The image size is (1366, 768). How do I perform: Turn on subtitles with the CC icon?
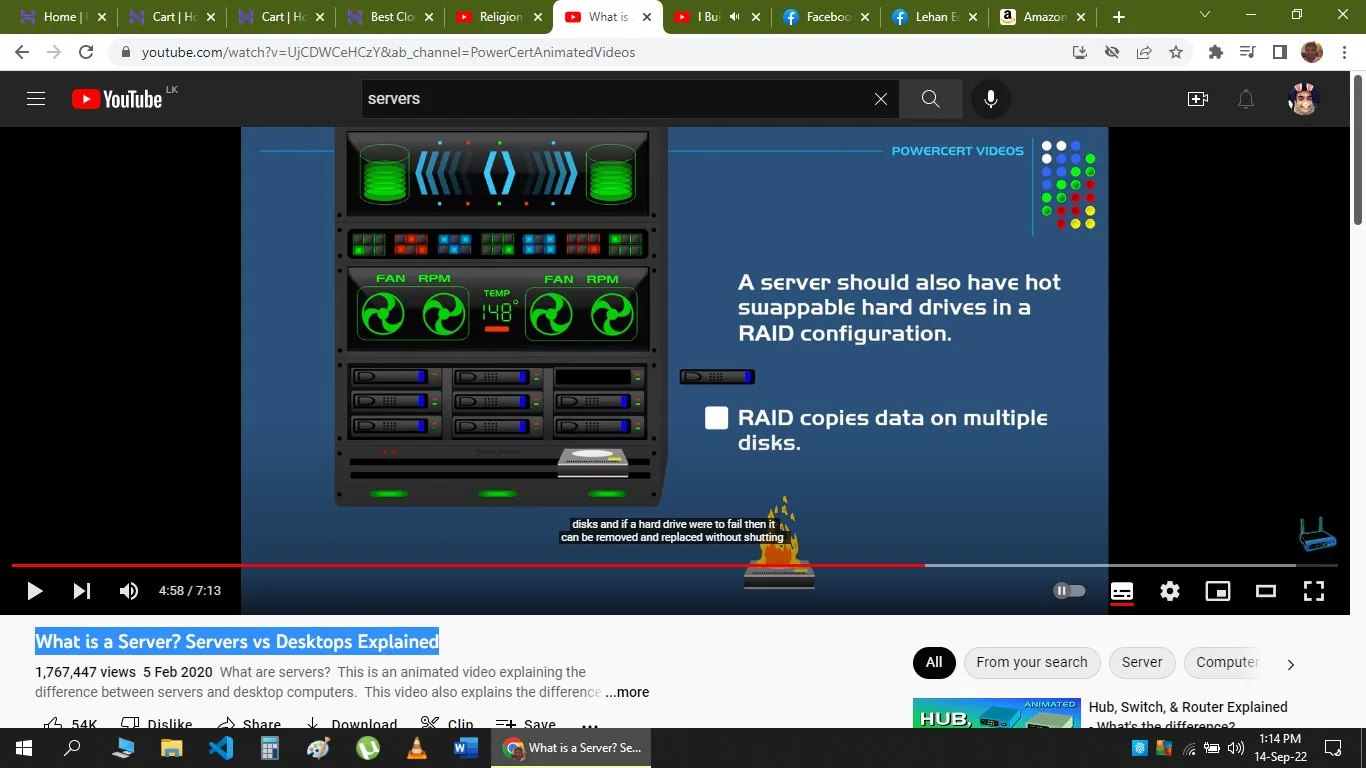click(1121, 591)
